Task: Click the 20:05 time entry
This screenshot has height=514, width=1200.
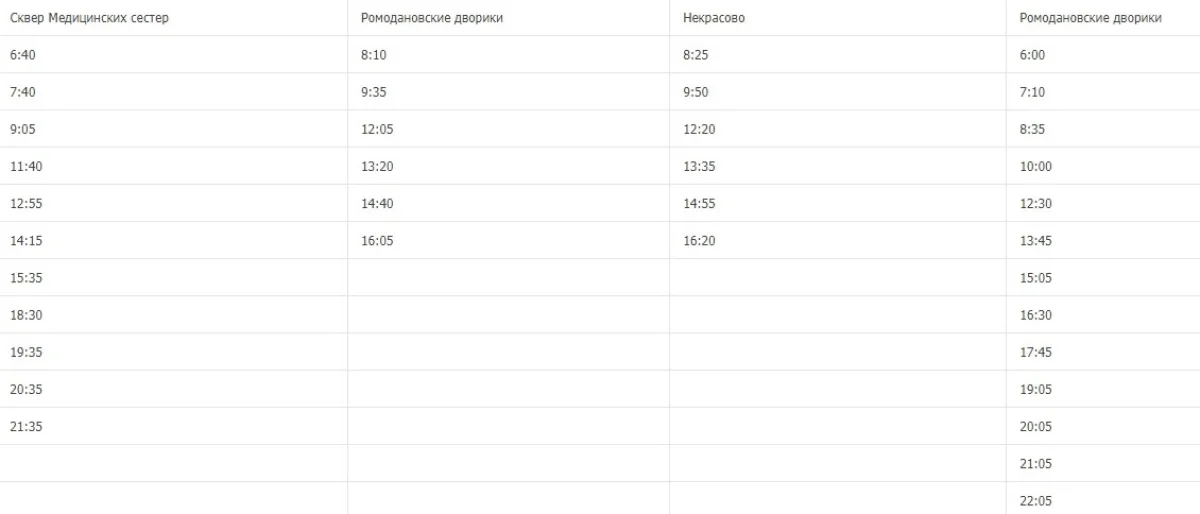Action: (1035, 426)
